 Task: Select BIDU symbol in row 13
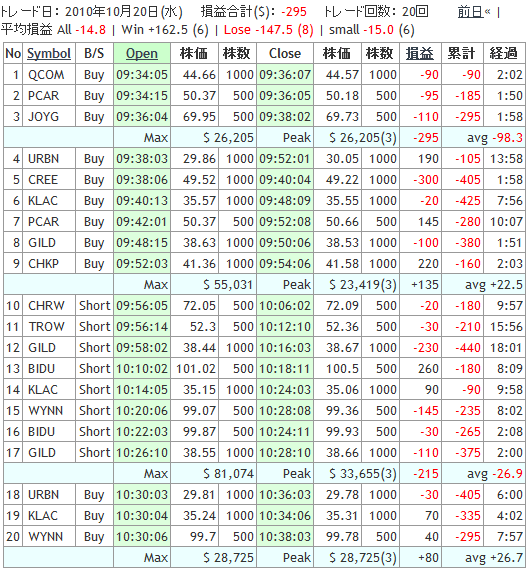[x=41, y=369]
